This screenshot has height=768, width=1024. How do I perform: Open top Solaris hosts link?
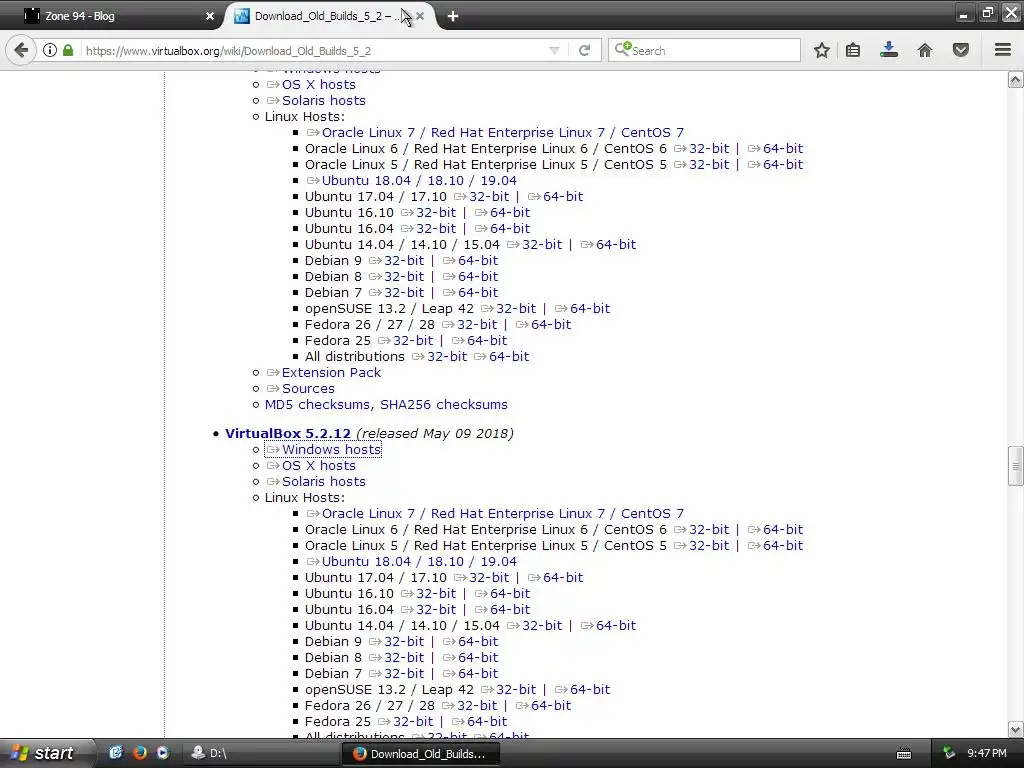(316, 101)
